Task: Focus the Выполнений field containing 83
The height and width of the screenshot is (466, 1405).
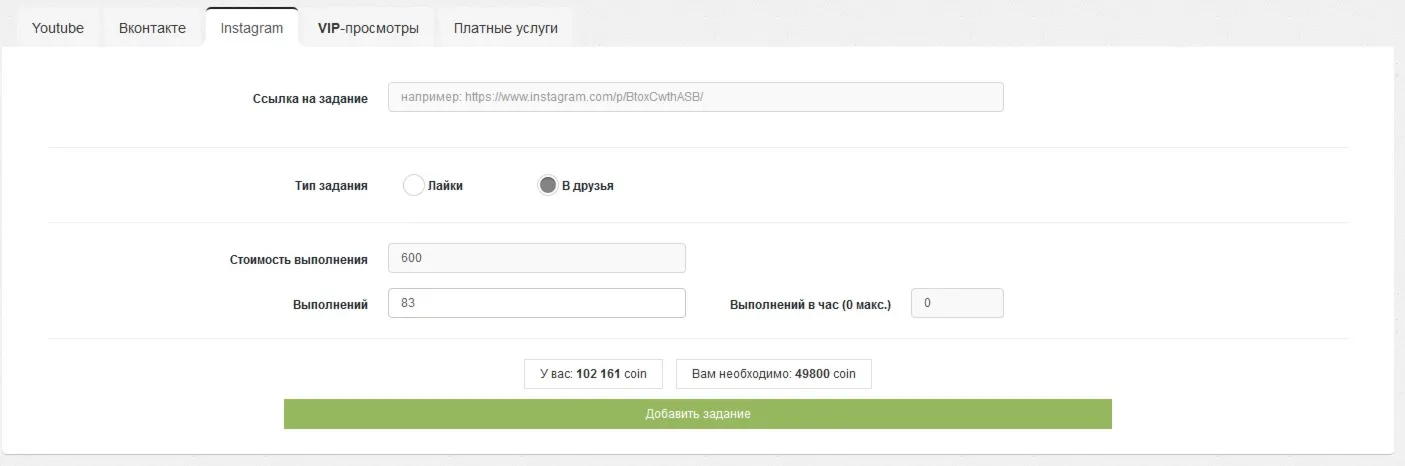Action: 536,303
